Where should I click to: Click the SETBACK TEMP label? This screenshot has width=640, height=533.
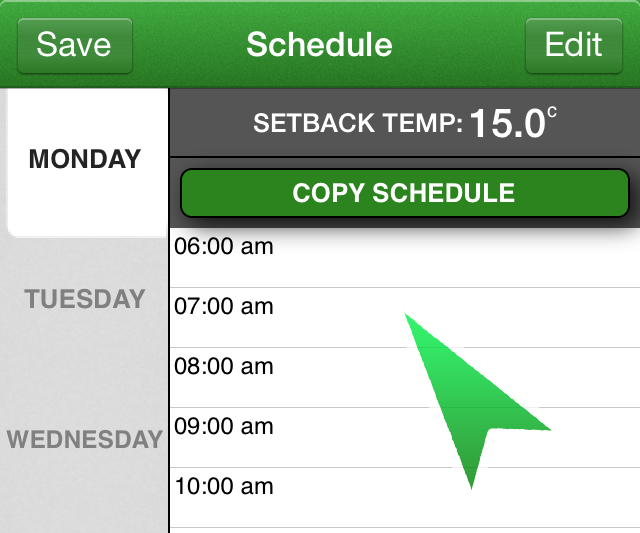click(358, 124)
